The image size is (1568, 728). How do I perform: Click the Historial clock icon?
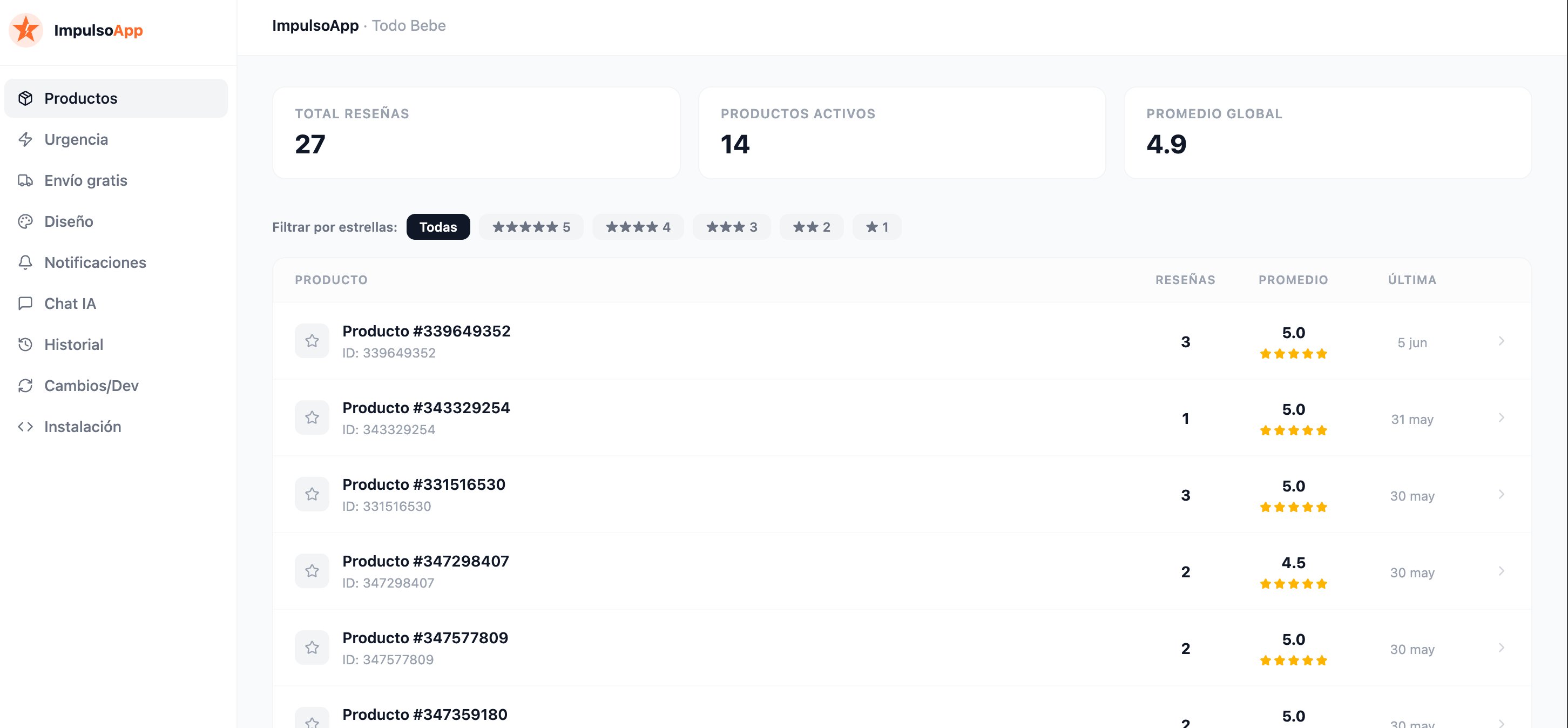tap(25, 345)
